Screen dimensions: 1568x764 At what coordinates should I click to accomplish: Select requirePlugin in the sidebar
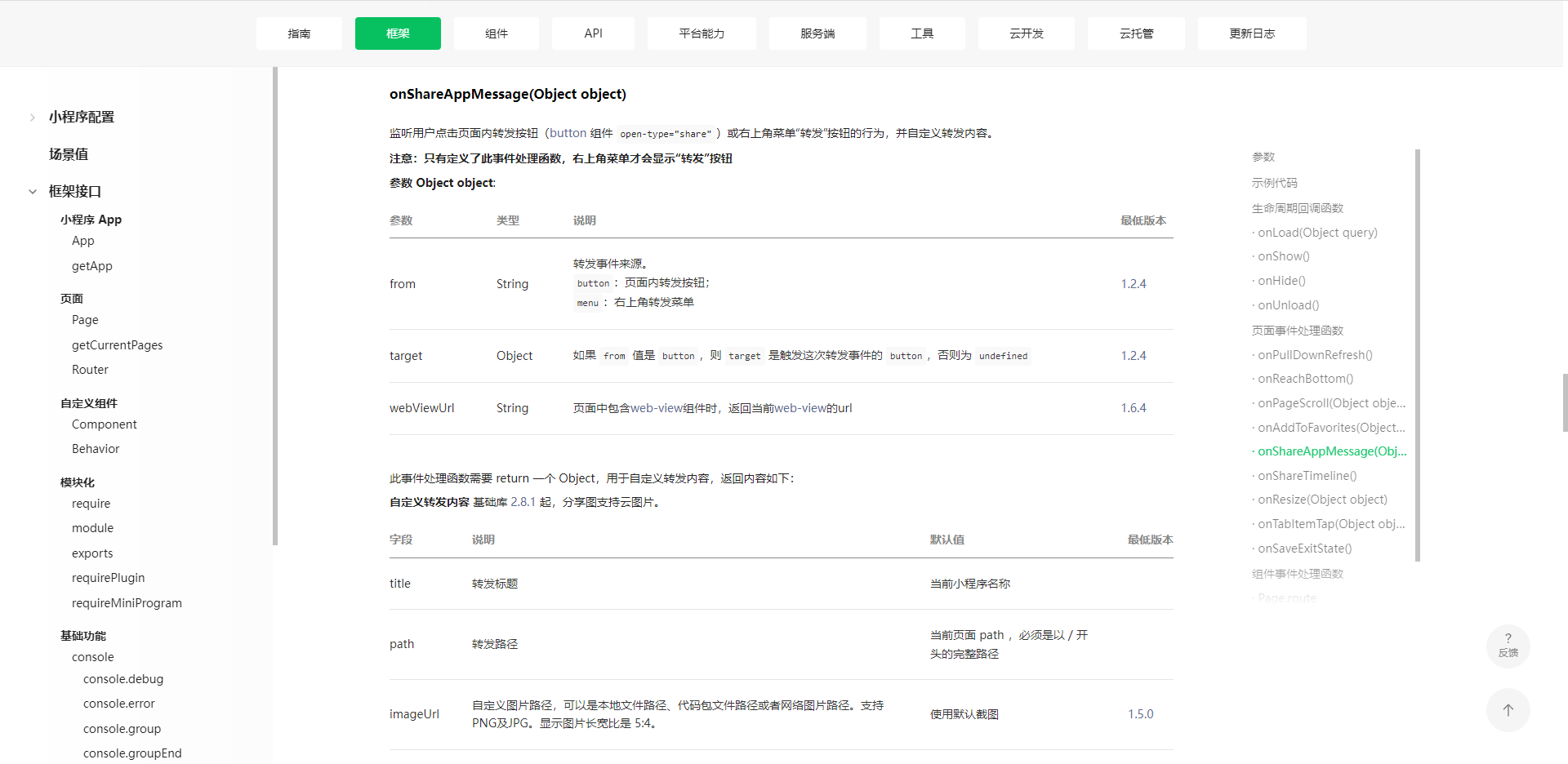click(x=108, y=578)
